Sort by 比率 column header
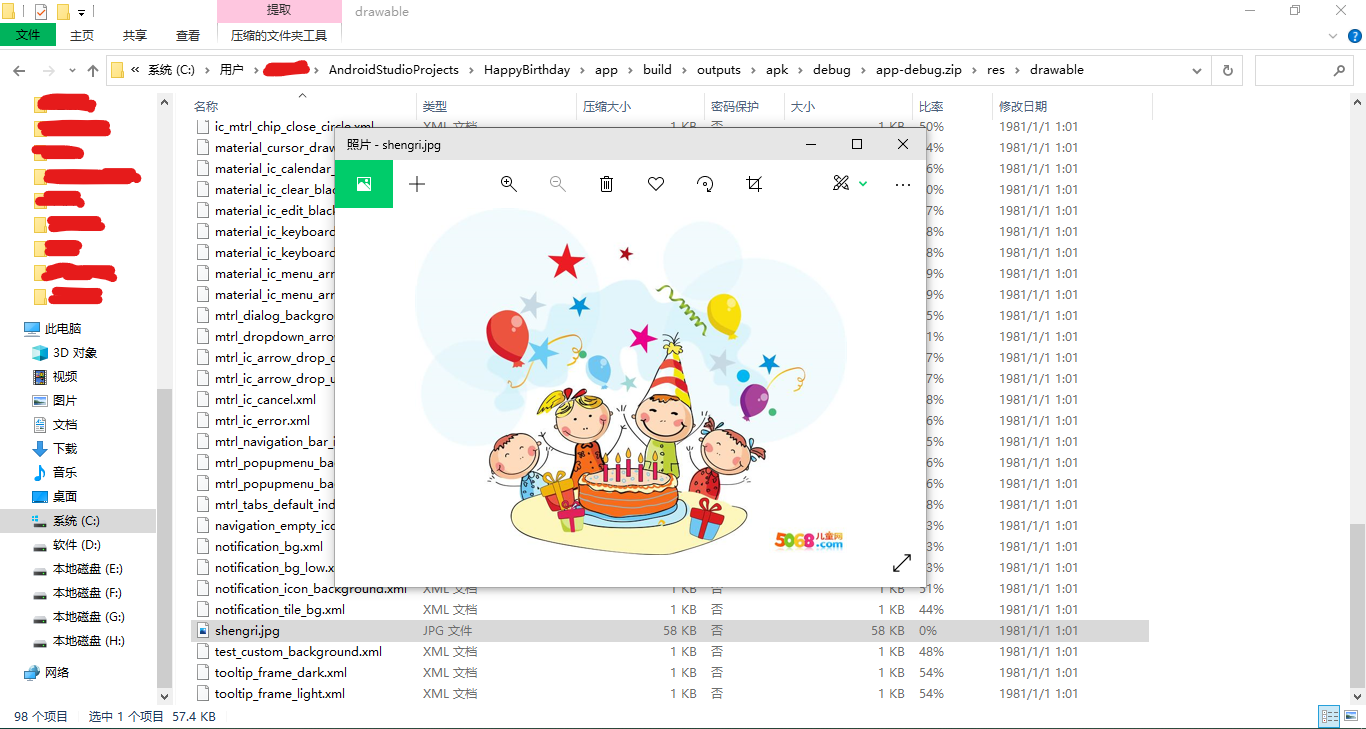 coord(931,106)
